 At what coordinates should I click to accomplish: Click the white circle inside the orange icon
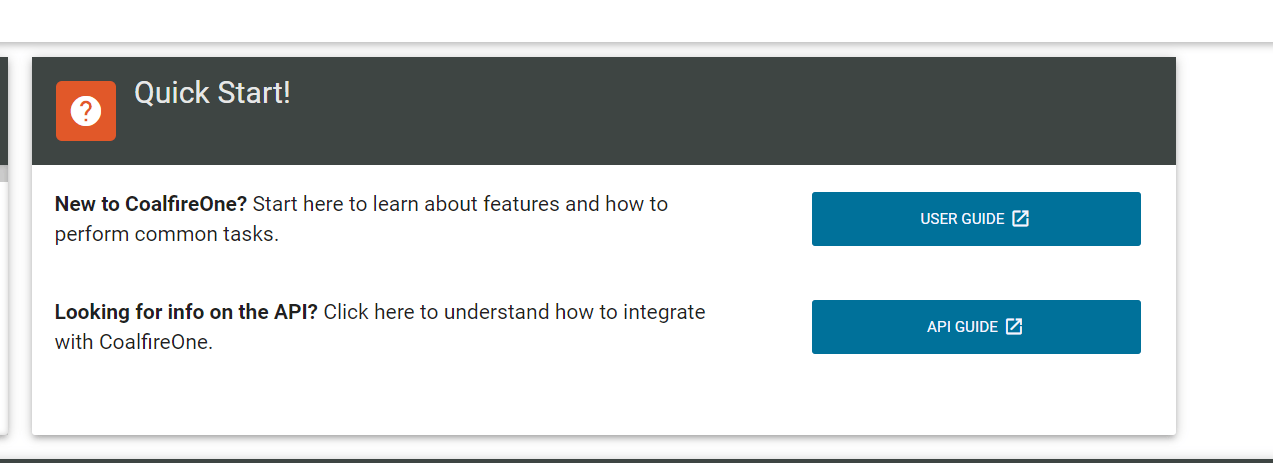(x=86, y=111)
